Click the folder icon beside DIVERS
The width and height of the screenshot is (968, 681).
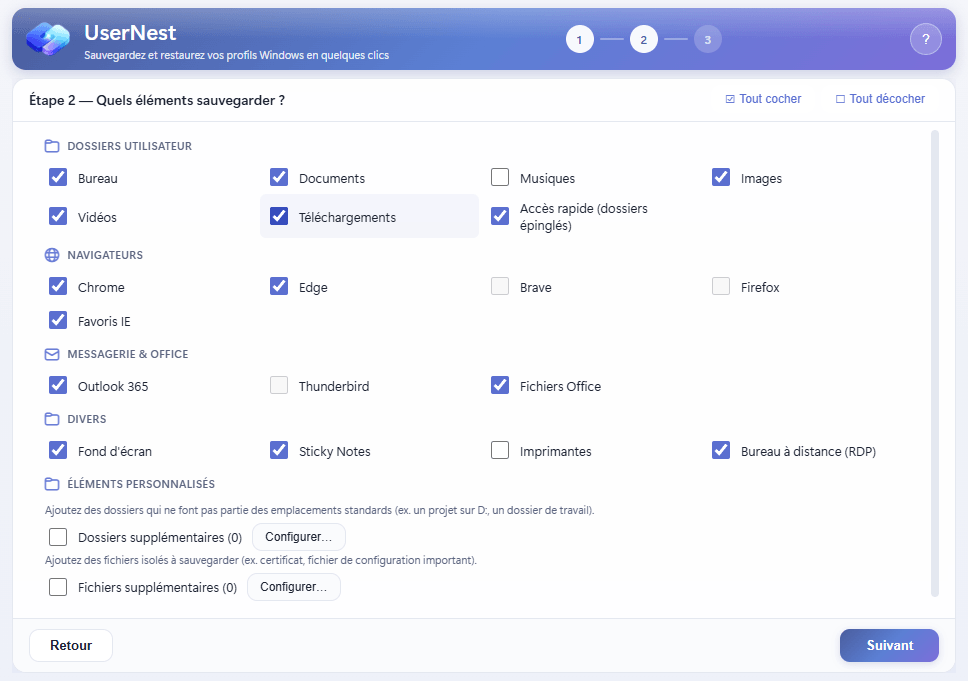pos(51,418)
